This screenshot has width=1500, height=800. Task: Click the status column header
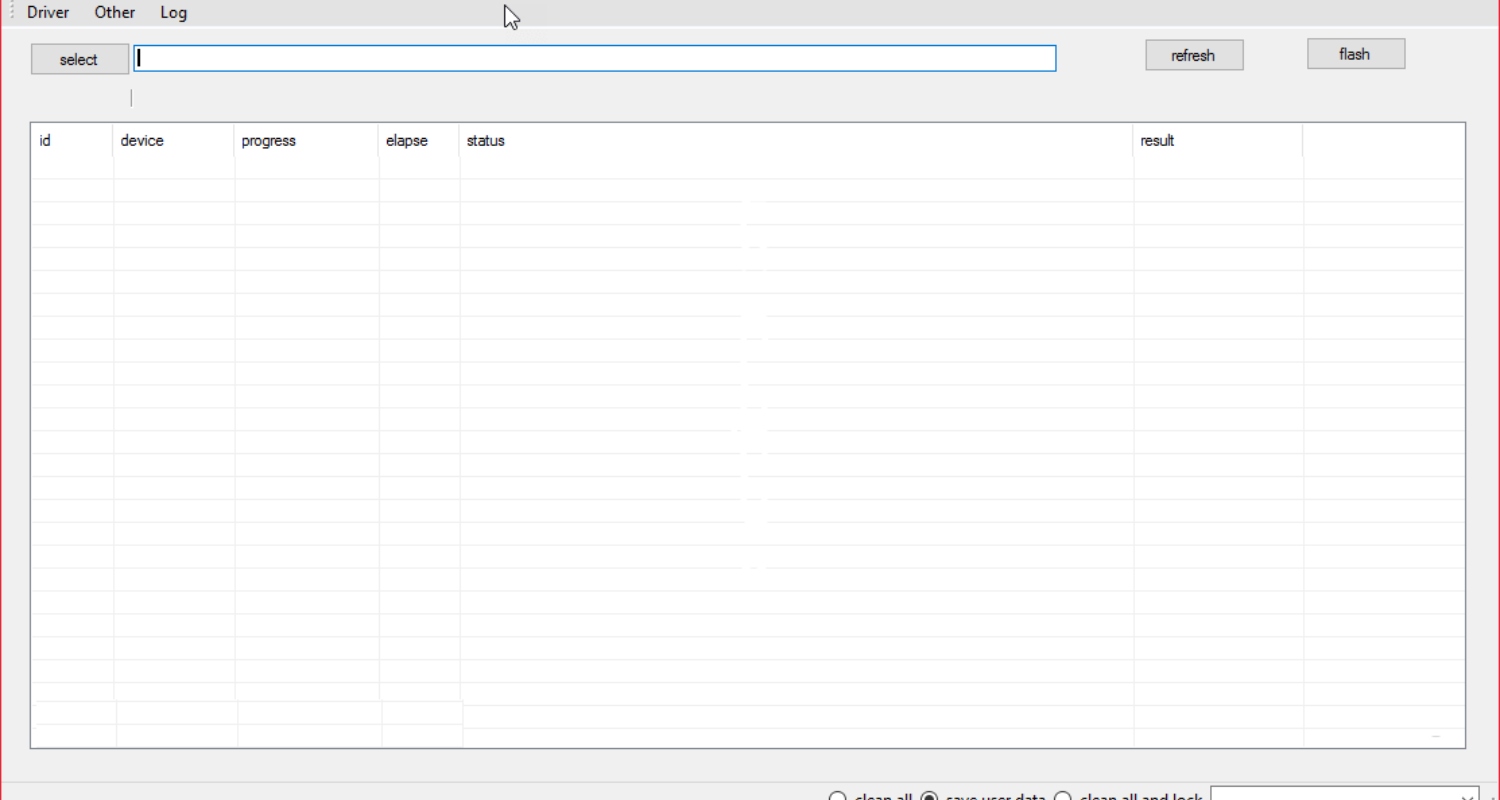pos(796,140)
